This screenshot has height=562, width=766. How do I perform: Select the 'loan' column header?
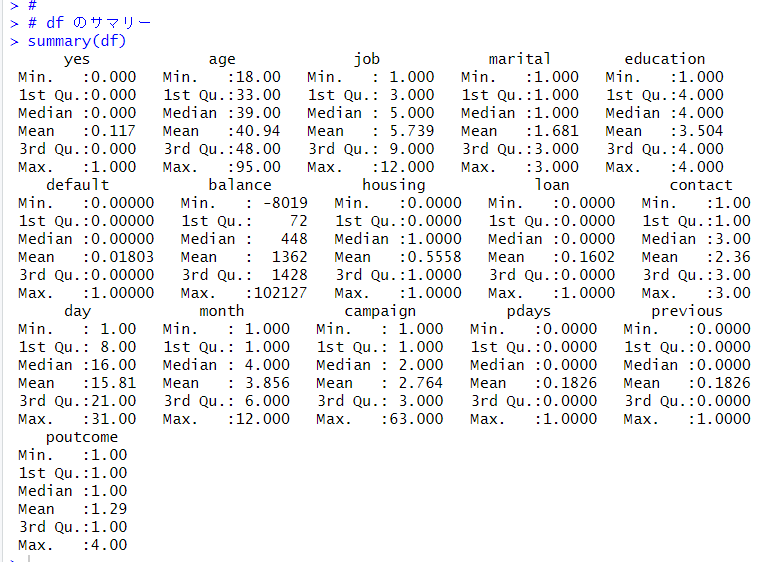(x=552, y=185)
